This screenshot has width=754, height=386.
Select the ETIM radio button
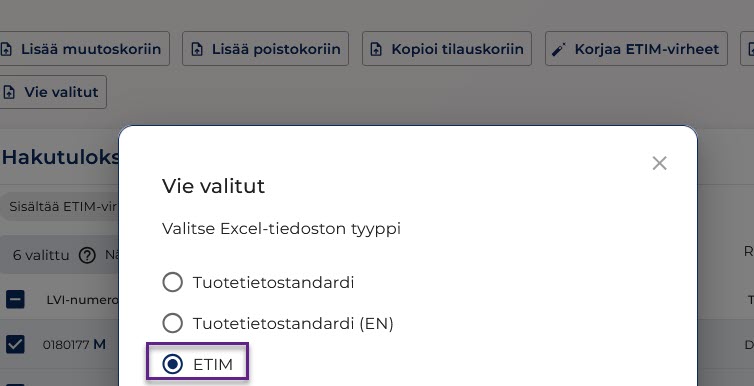173,364
